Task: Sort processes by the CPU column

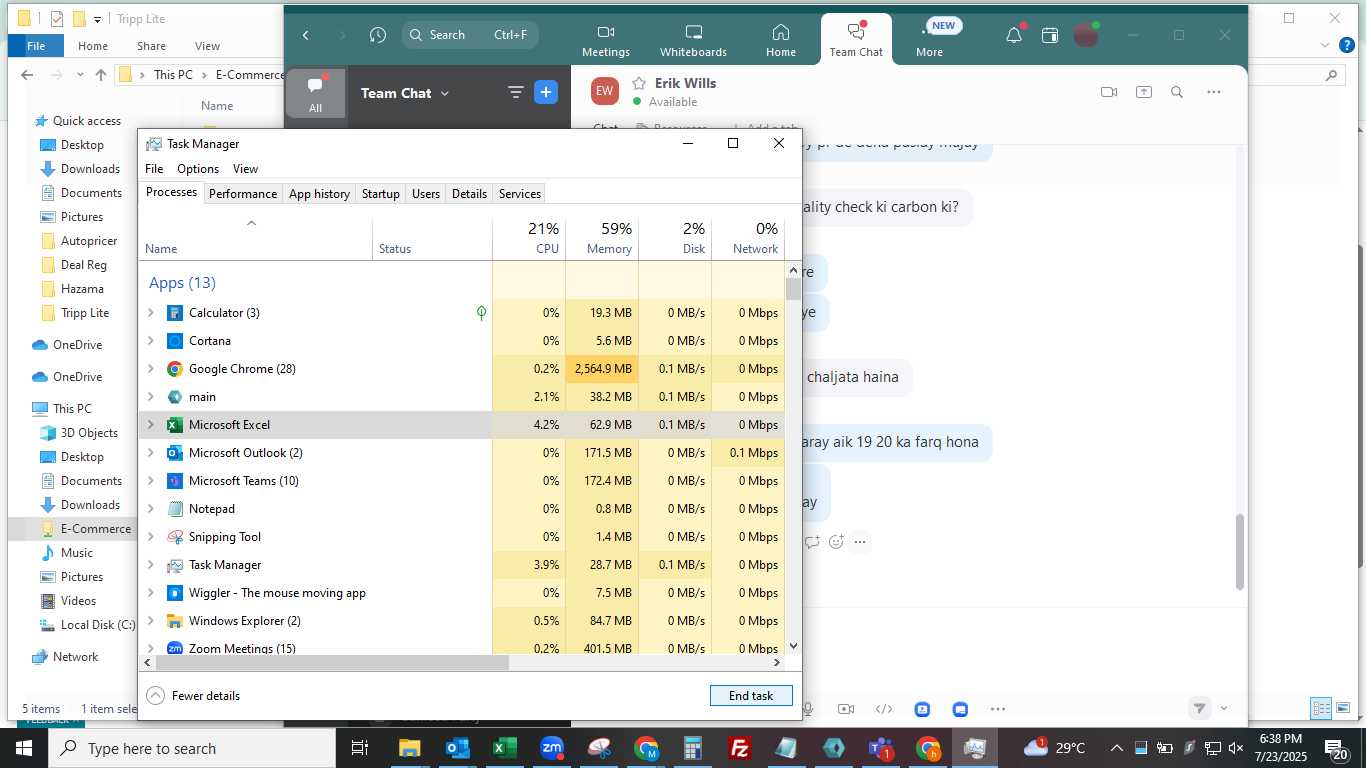Action: pyautogui.click(x=529, y=238)
